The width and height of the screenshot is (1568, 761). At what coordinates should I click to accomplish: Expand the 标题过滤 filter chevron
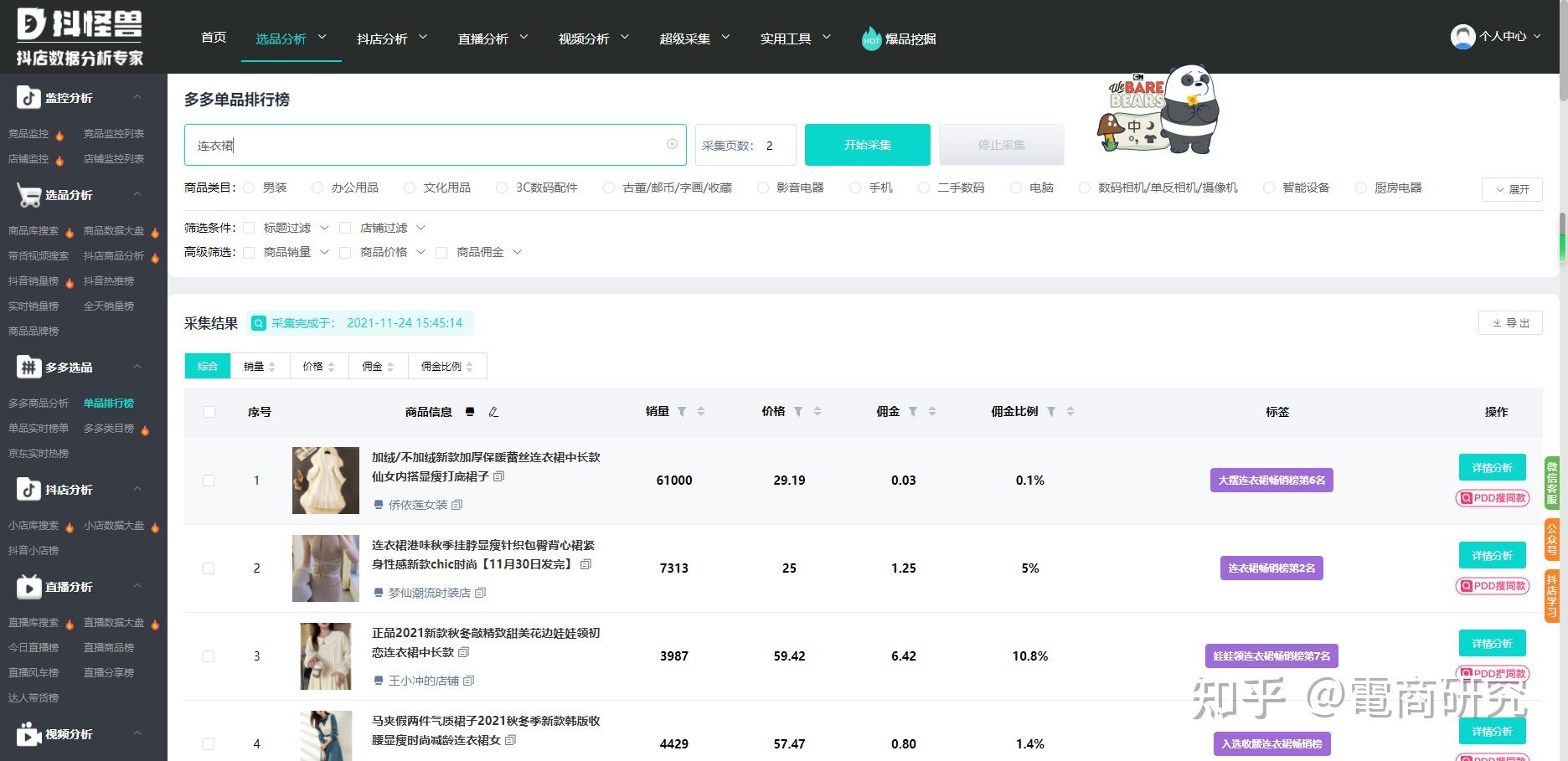click(x=324, y=228)
